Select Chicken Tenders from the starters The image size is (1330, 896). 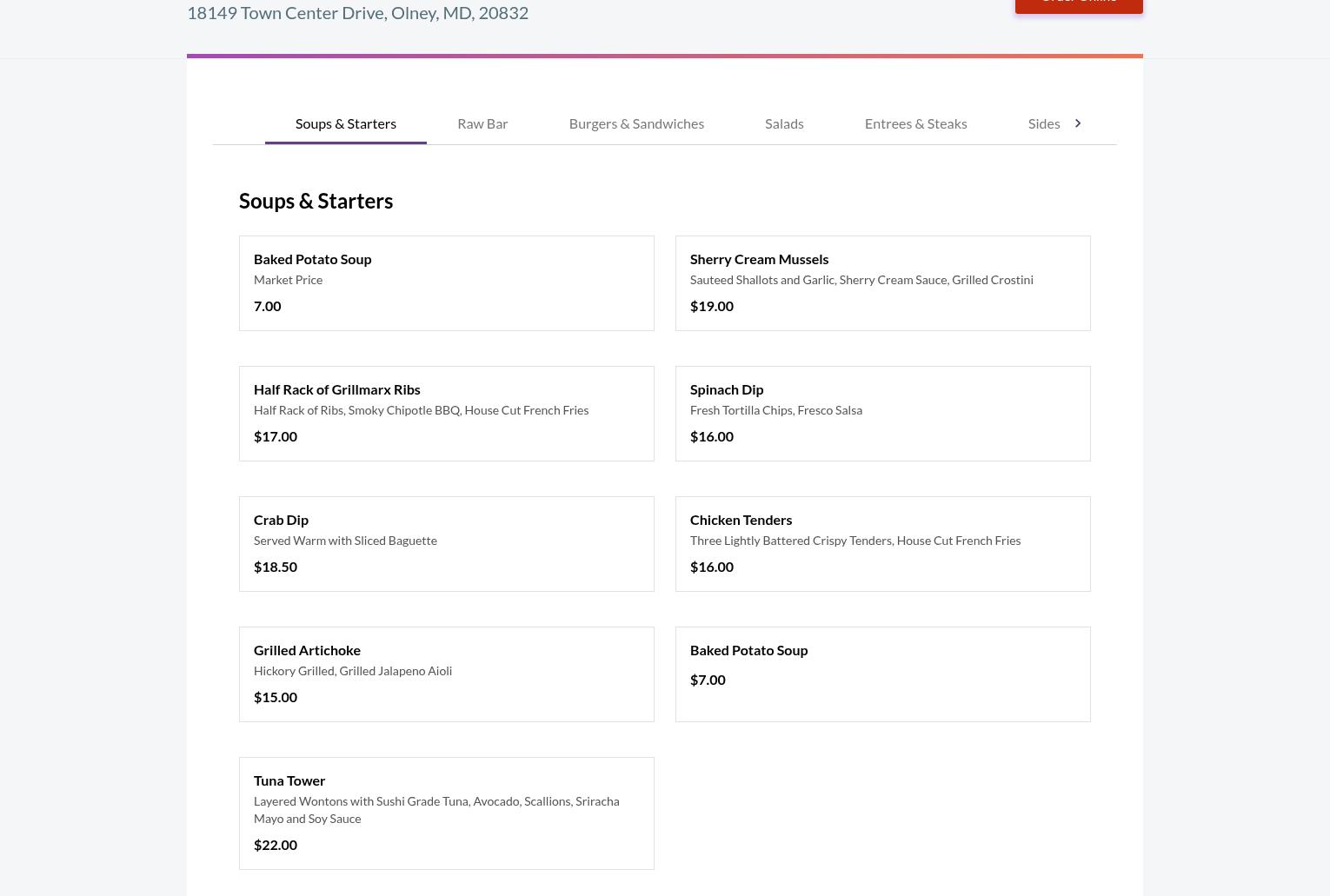881,543
